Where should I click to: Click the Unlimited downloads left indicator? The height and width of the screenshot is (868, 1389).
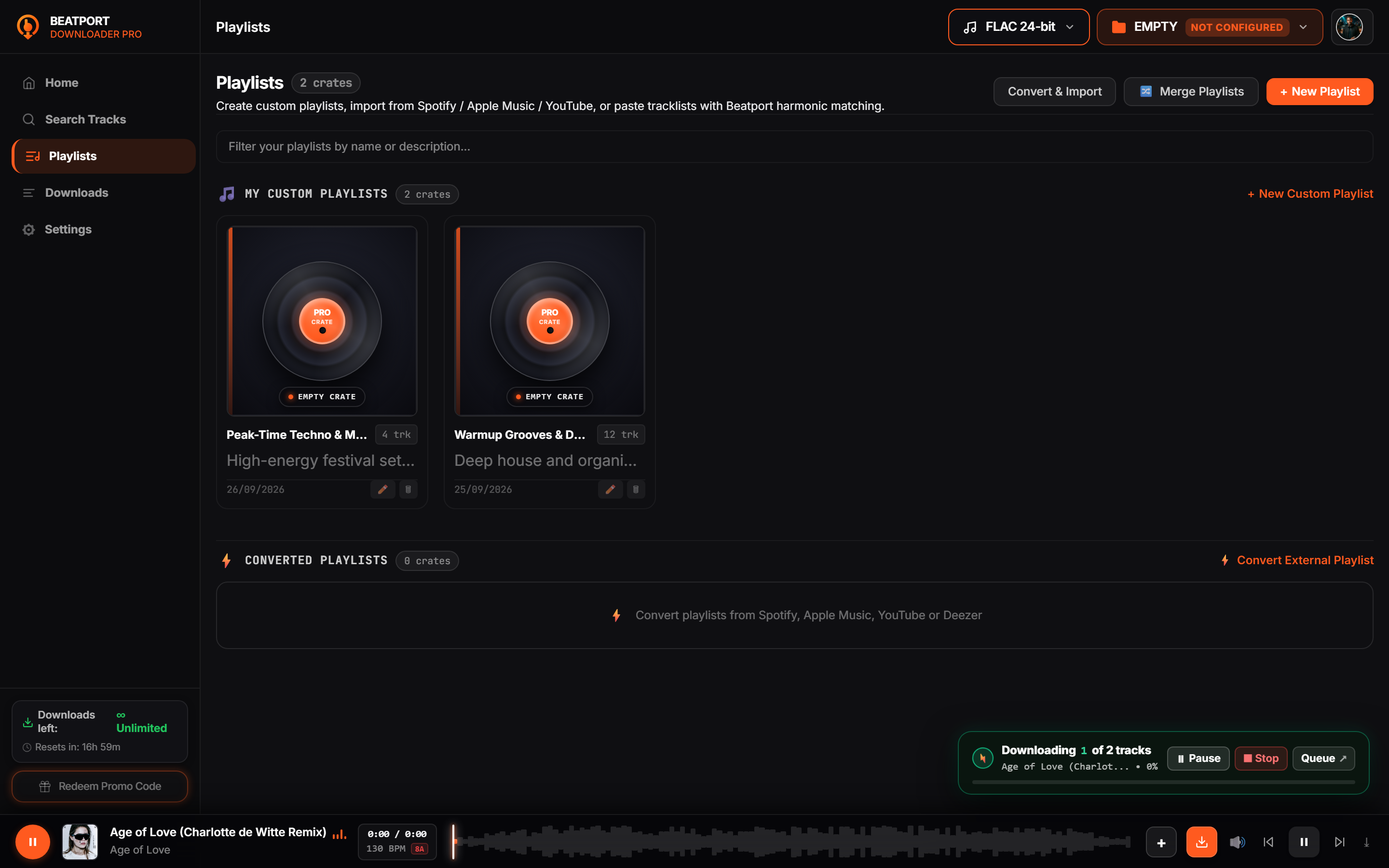point(141,722)
